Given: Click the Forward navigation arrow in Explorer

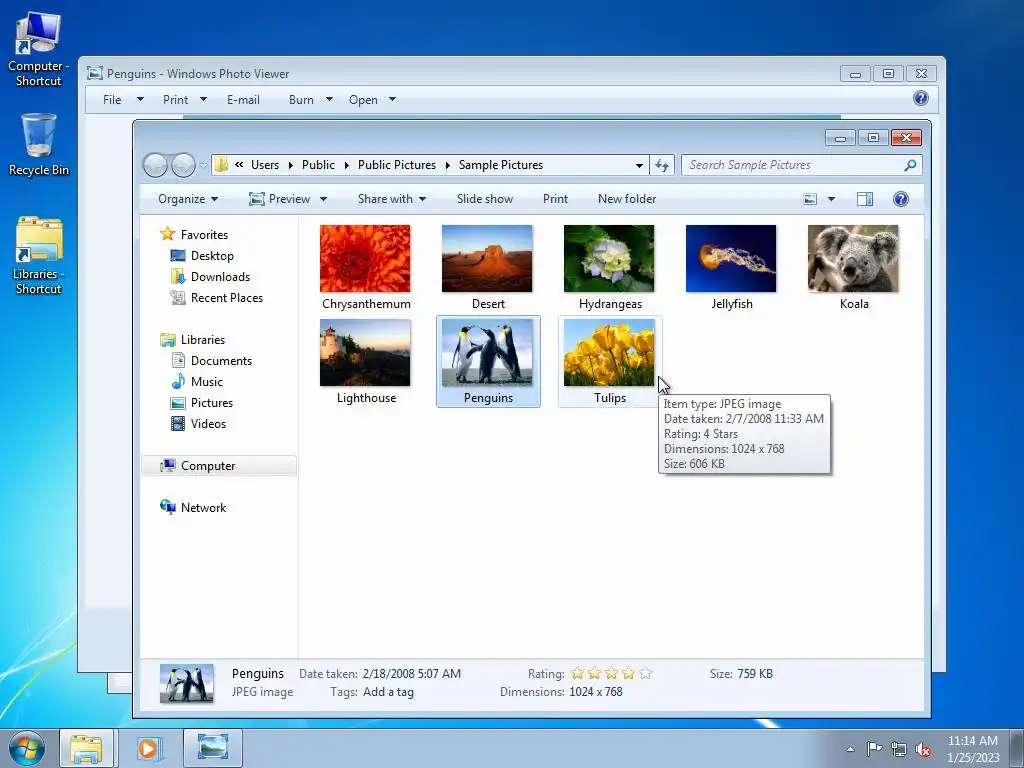Looking at the screenshot, I should (183, 165).
